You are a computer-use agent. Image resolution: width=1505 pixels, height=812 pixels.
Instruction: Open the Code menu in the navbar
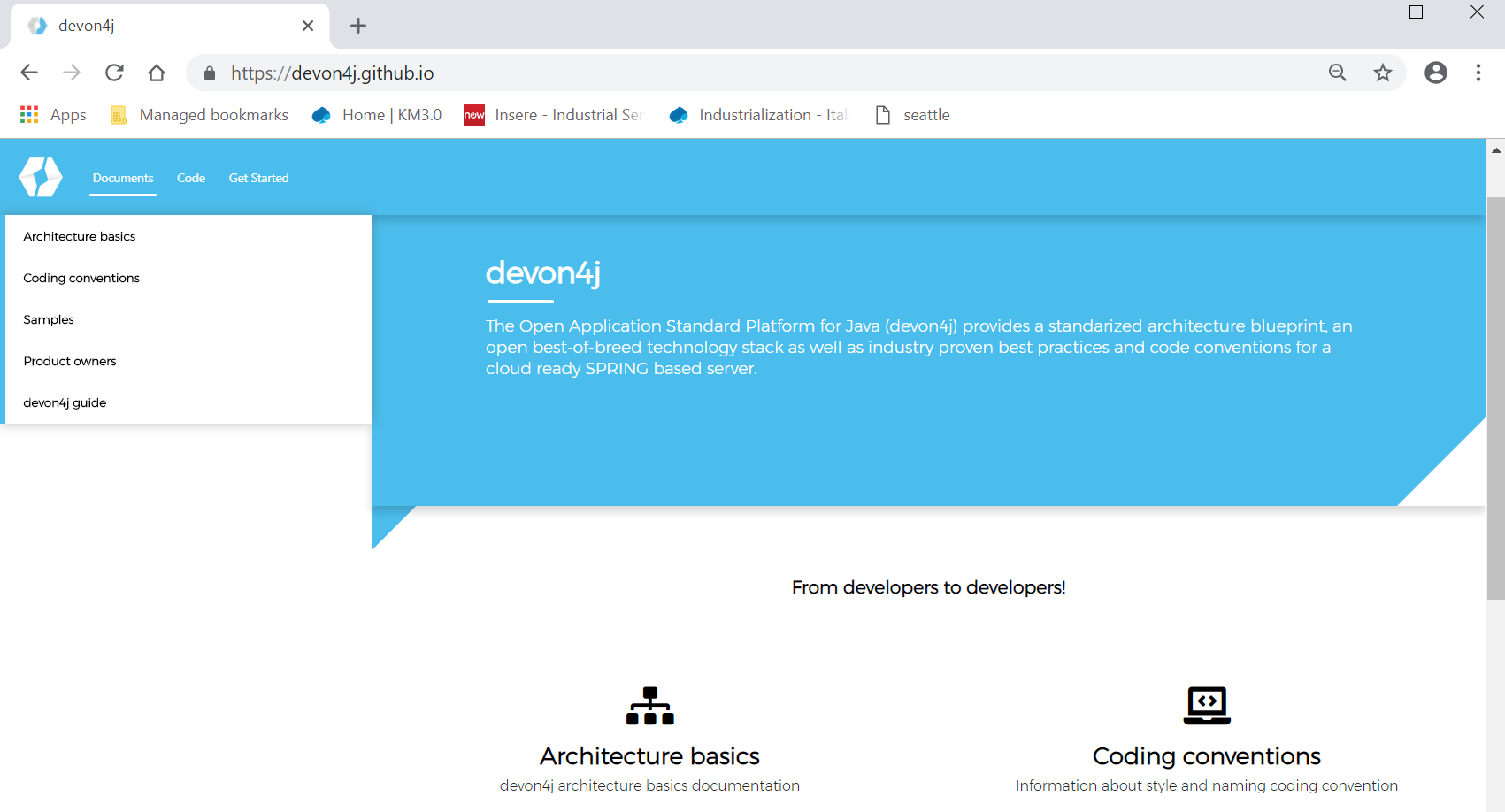(x=191, y=178)
